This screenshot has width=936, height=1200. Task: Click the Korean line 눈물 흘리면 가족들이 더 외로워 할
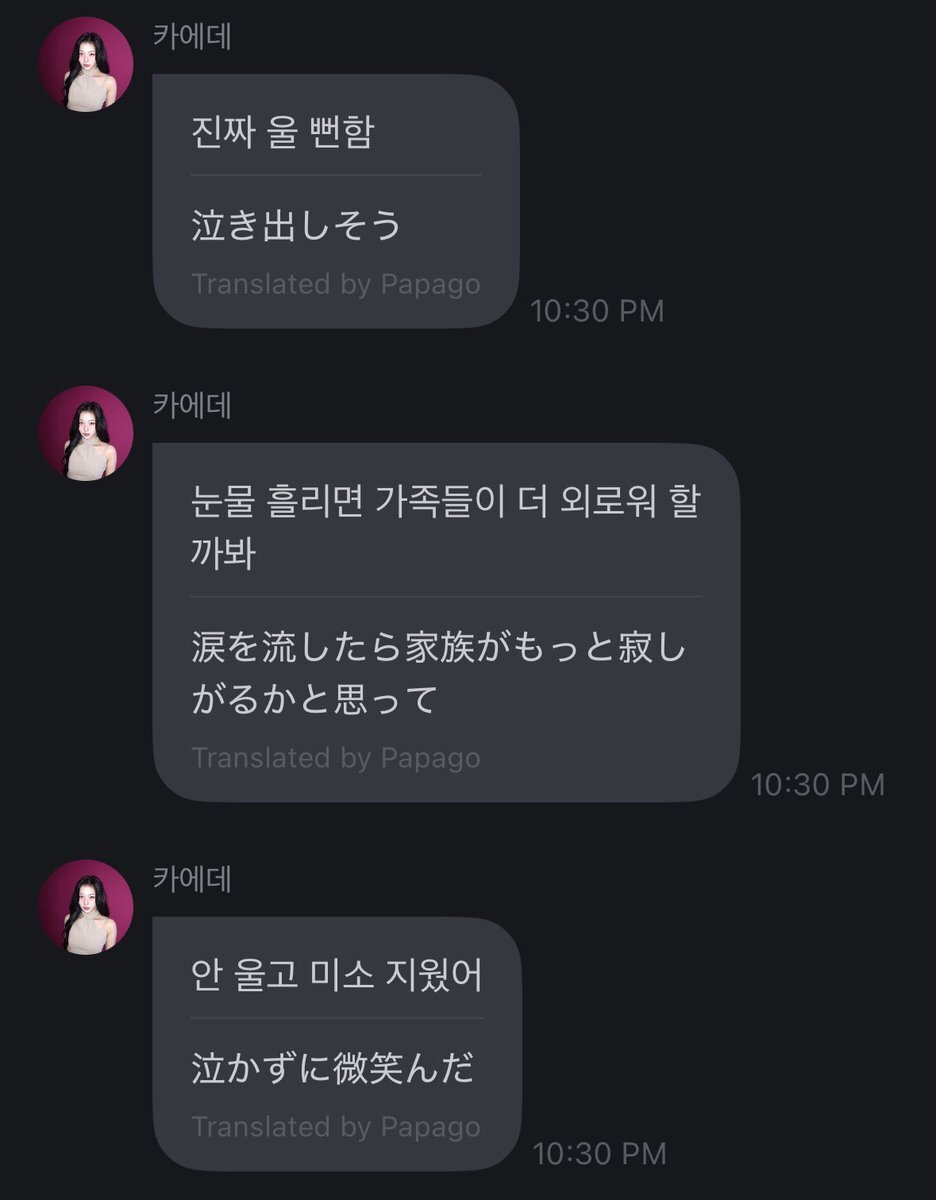point(445,500)
